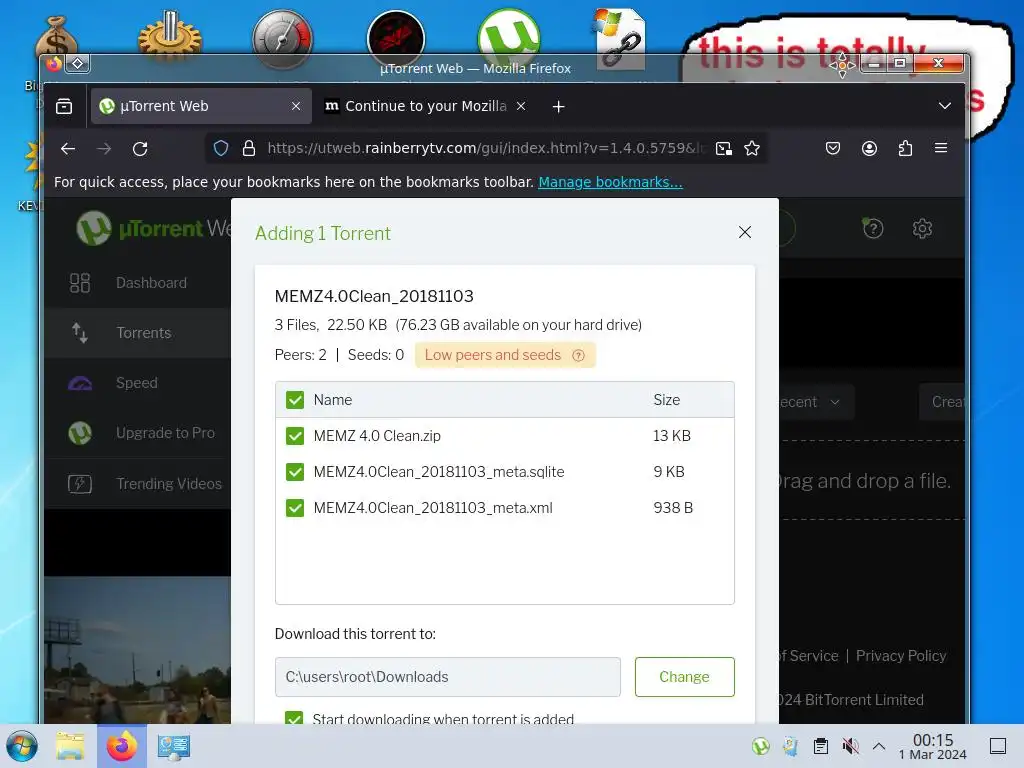Switch to Continue to your Mozilla tab
Screen dimensions: 1024x768
coord(424,106)
